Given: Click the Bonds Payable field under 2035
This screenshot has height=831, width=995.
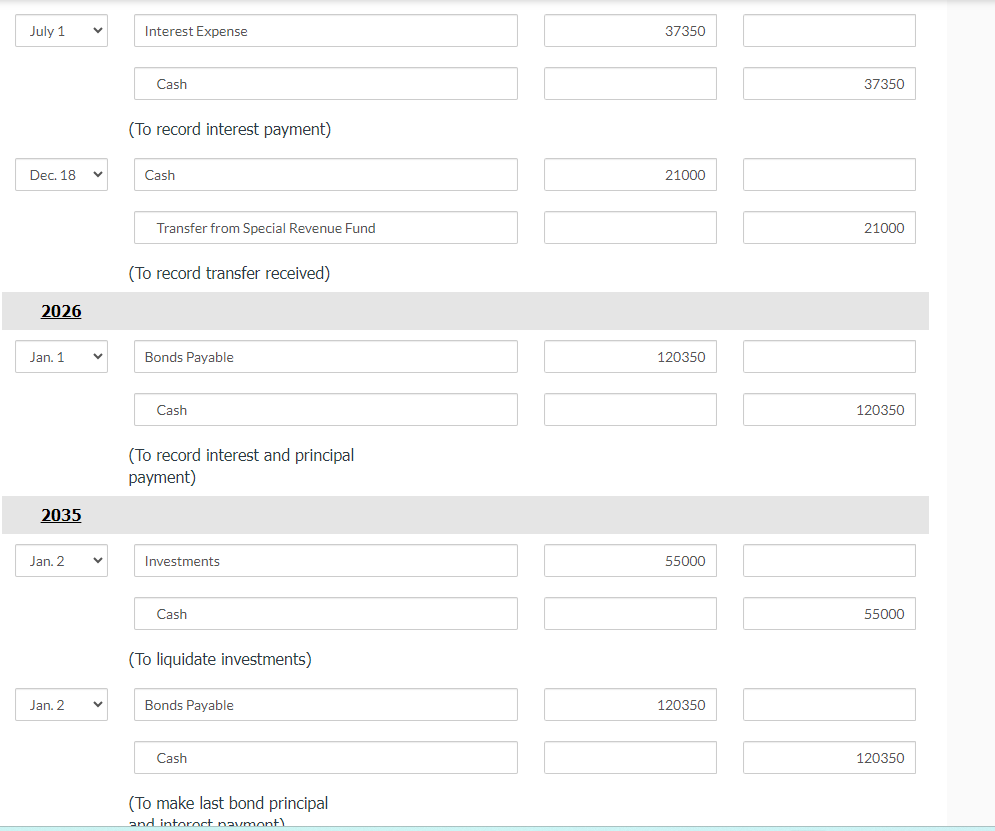Looking at the screenshot, I should coord(325,704).
